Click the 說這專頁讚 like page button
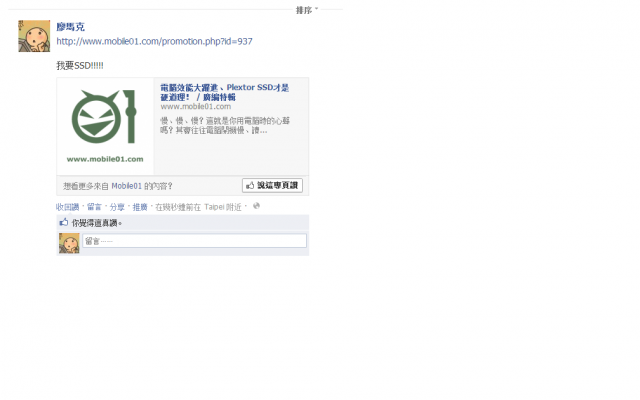The width and height of the screenshot is (640, 400). 272,185
